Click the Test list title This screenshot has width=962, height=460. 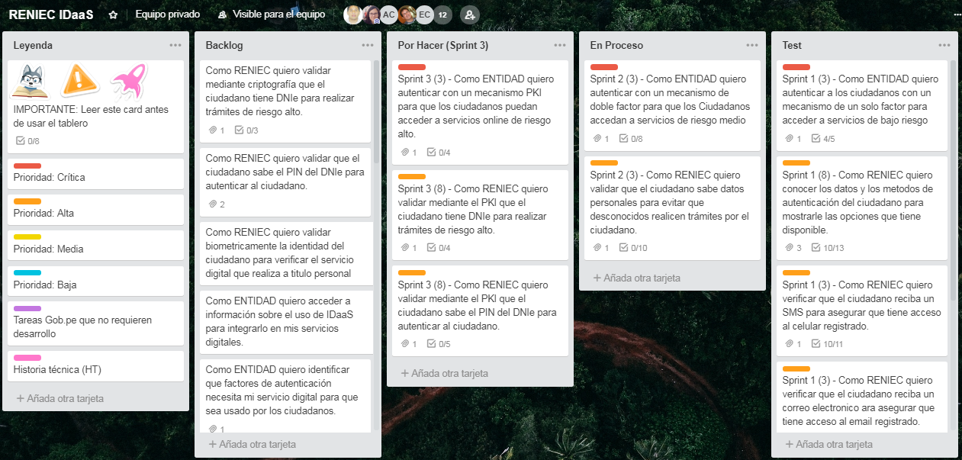pos(791,45)
